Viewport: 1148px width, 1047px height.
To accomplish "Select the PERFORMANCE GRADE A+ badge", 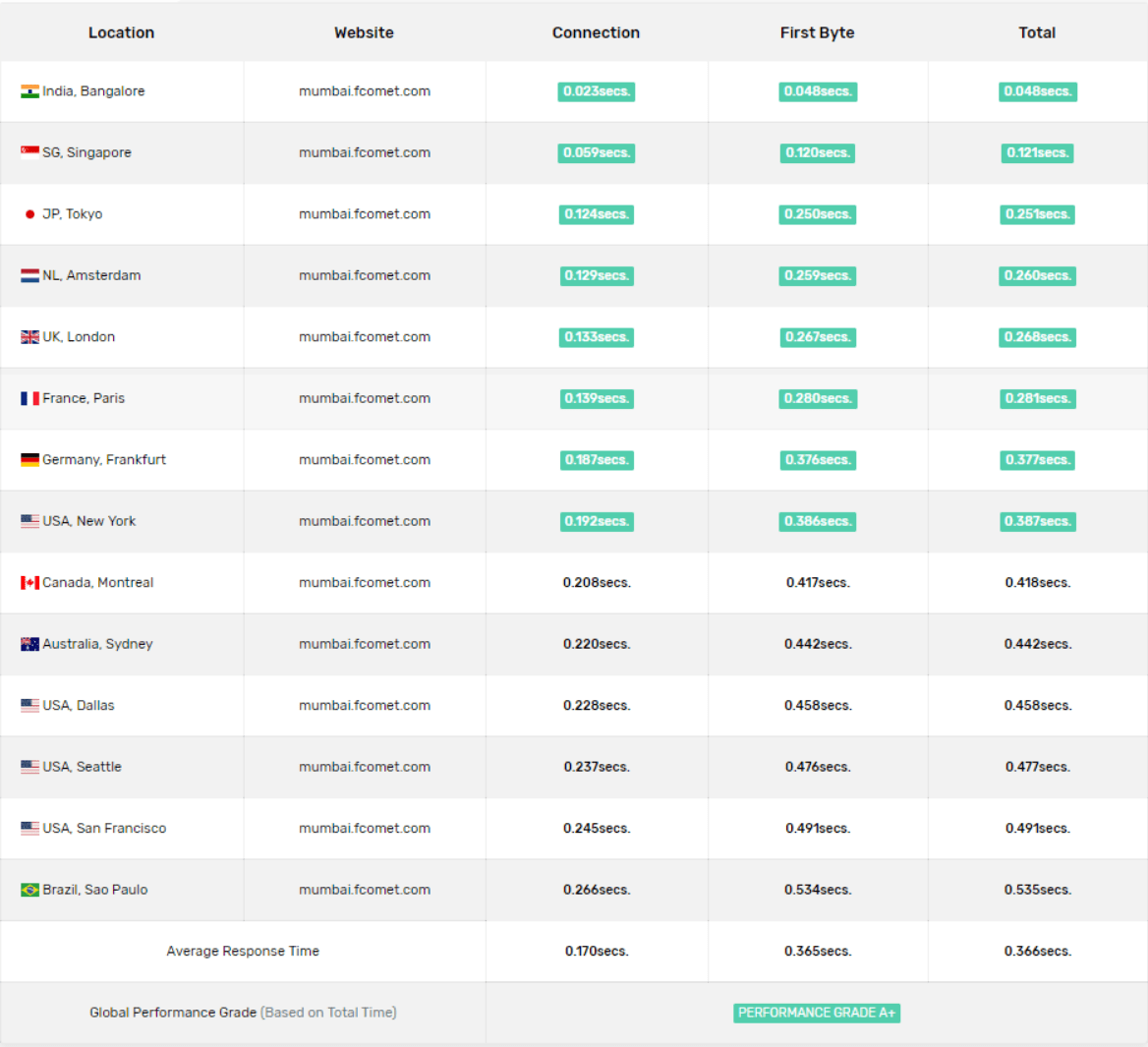I will pos(817,1013).
